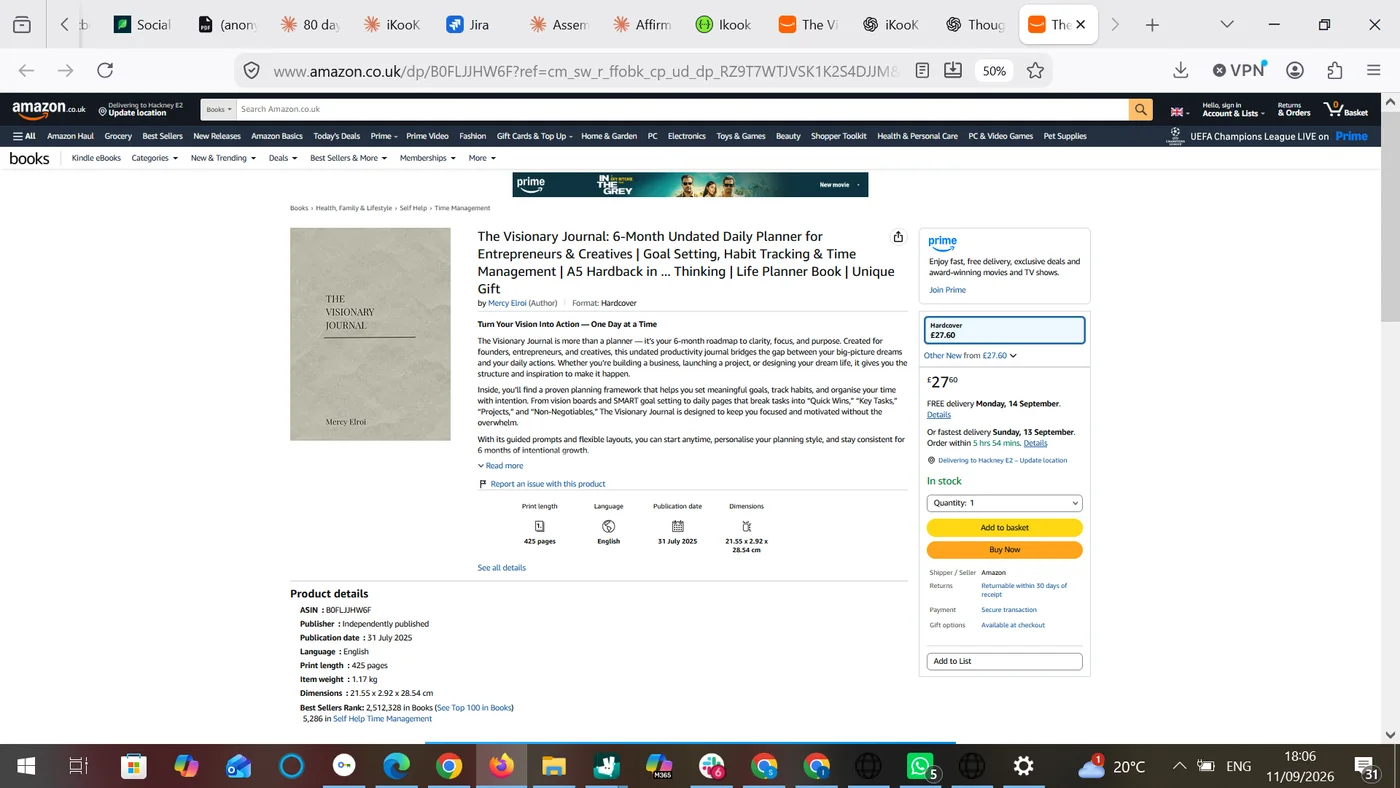Click the Firefox account avatar icon

click(x=1295, y=70)
